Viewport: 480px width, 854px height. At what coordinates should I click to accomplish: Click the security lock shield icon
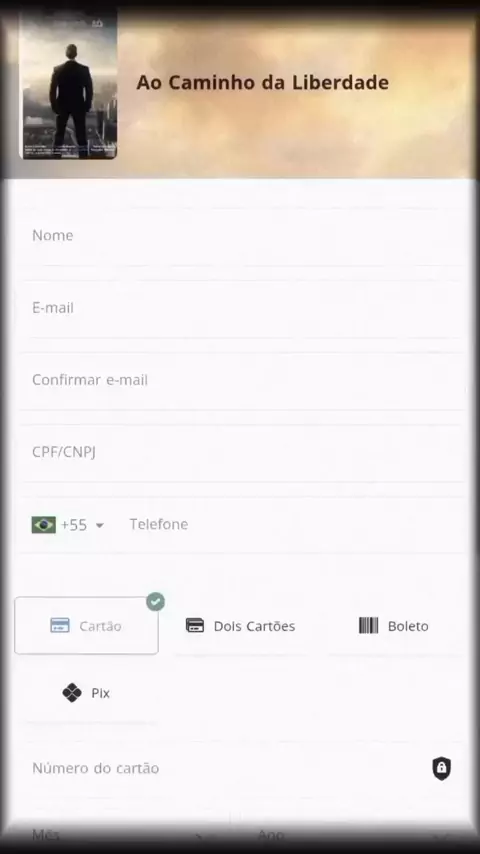click(x=441, y=768)
